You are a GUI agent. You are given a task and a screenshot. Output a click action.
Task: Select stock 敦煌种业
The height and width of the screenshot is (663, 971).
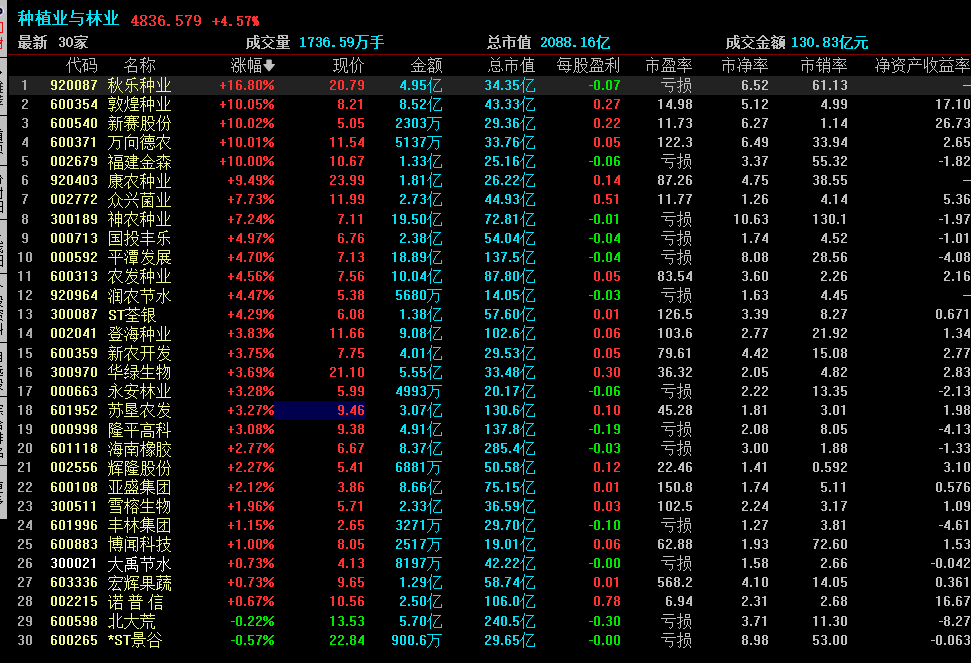pos(139,104)
